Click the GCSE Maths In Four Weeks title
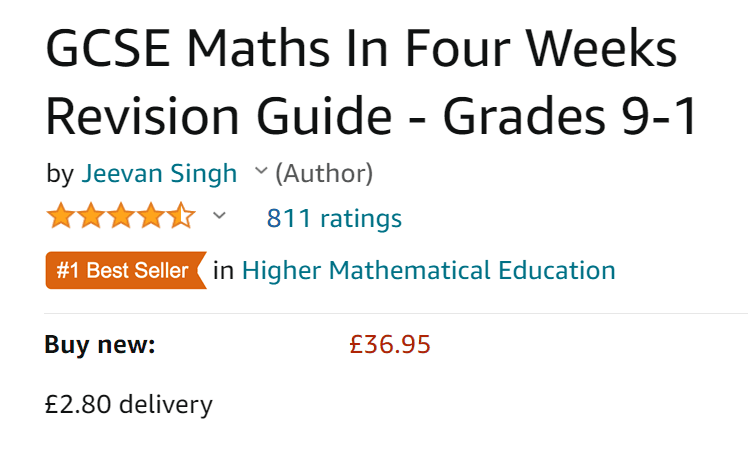748x450 pixels. tap(361, 48)
